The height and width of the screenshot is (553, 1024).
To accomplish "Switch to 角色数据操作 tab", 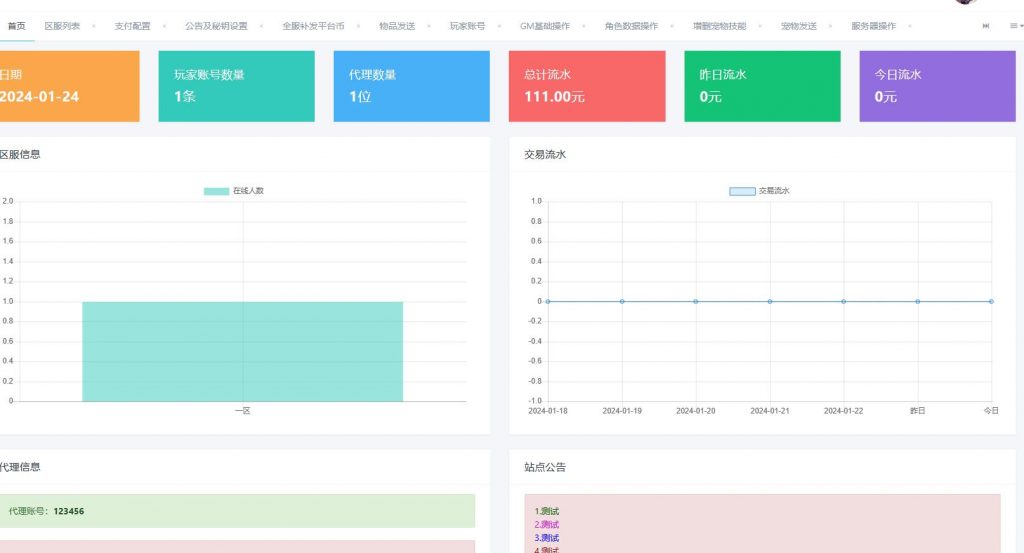I will [631, 26].
